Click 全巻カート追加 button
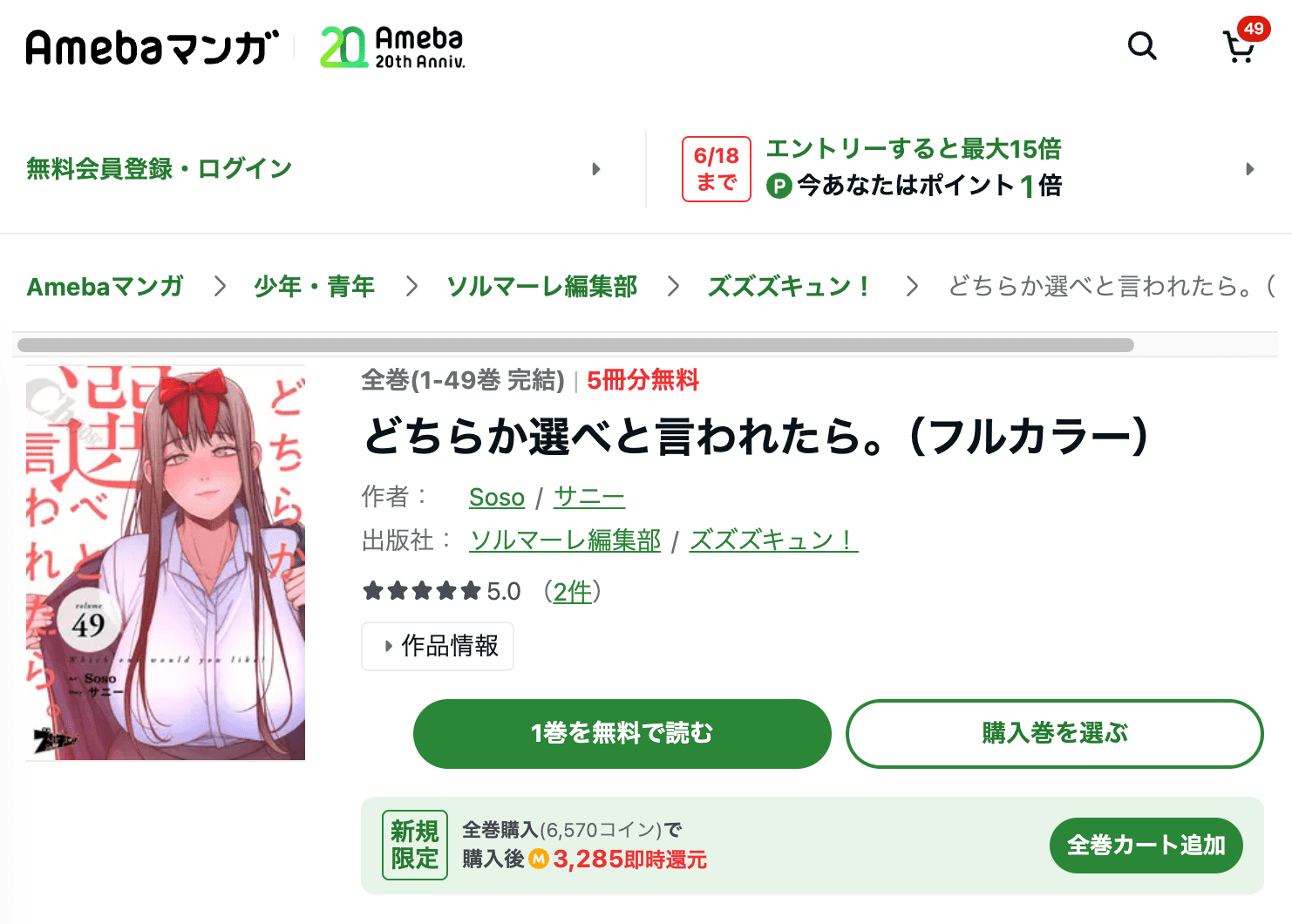 tap(1146, 846)
